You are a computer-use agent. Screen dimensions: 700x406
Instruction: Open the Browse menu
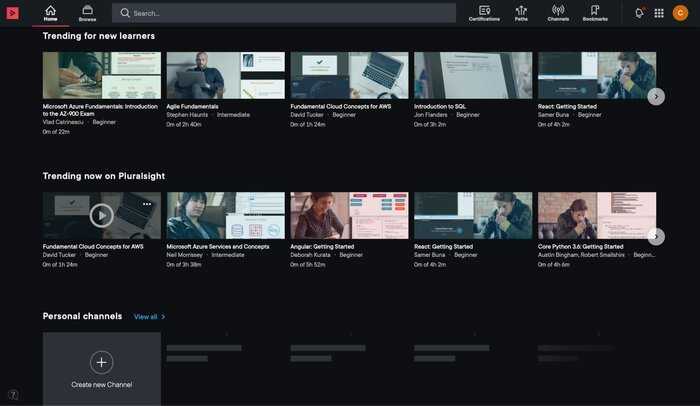(88, 13)
